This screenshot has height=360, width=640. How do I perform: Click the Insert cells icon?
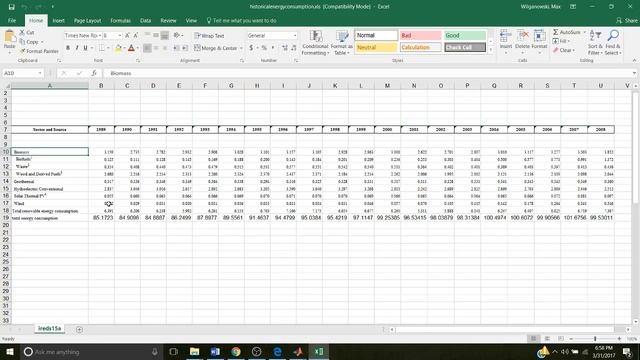[x=506, y=36]
